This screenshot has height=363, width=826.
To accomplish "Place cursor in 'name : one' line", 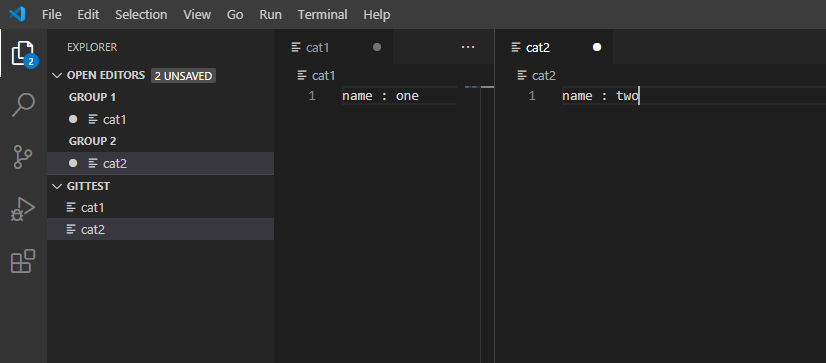I will pos(380,96).
